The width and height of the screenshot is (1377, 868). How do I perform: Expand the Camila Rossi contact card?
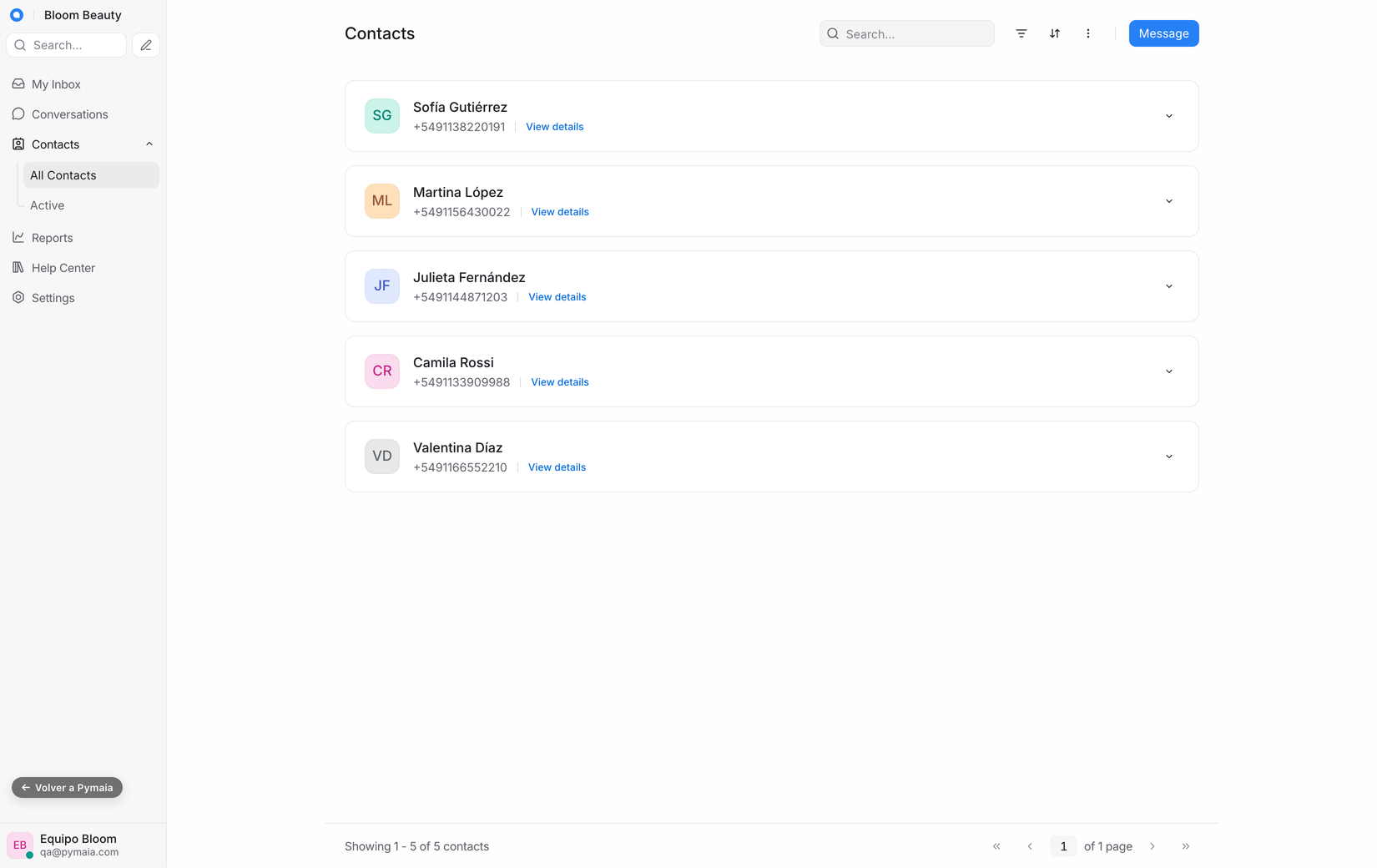[x=1169, y=371]
